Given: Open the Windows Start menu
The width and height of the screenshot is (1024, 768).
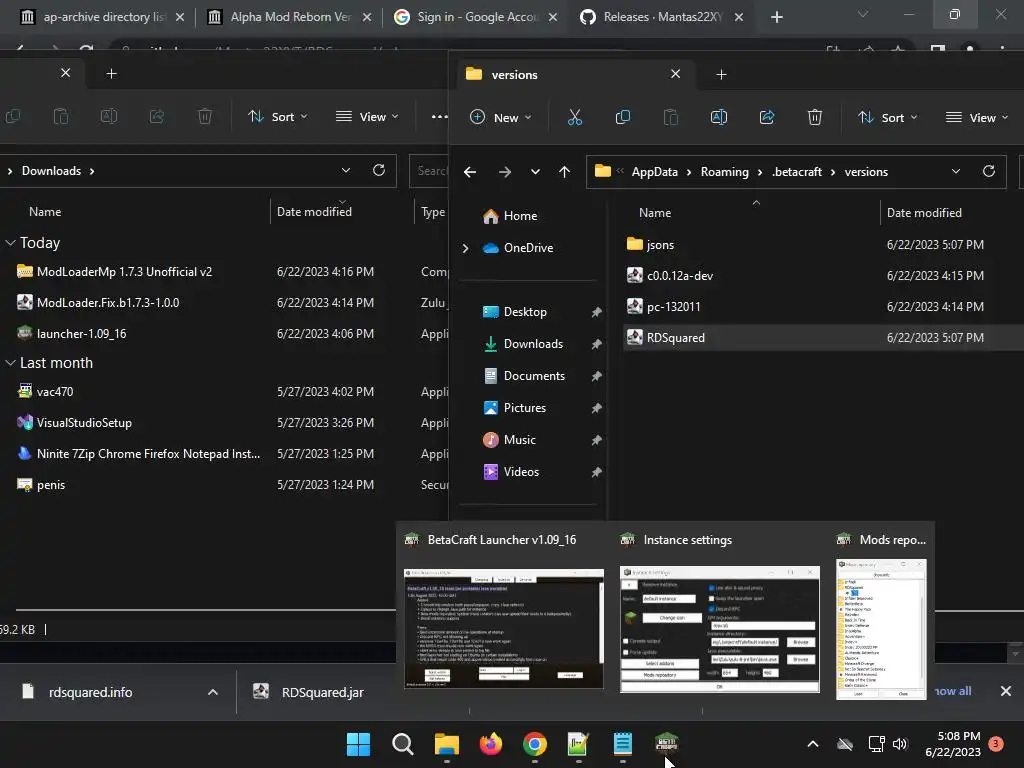Looking at the screenshot, I should pyautogui.click(x=358, y=744).
